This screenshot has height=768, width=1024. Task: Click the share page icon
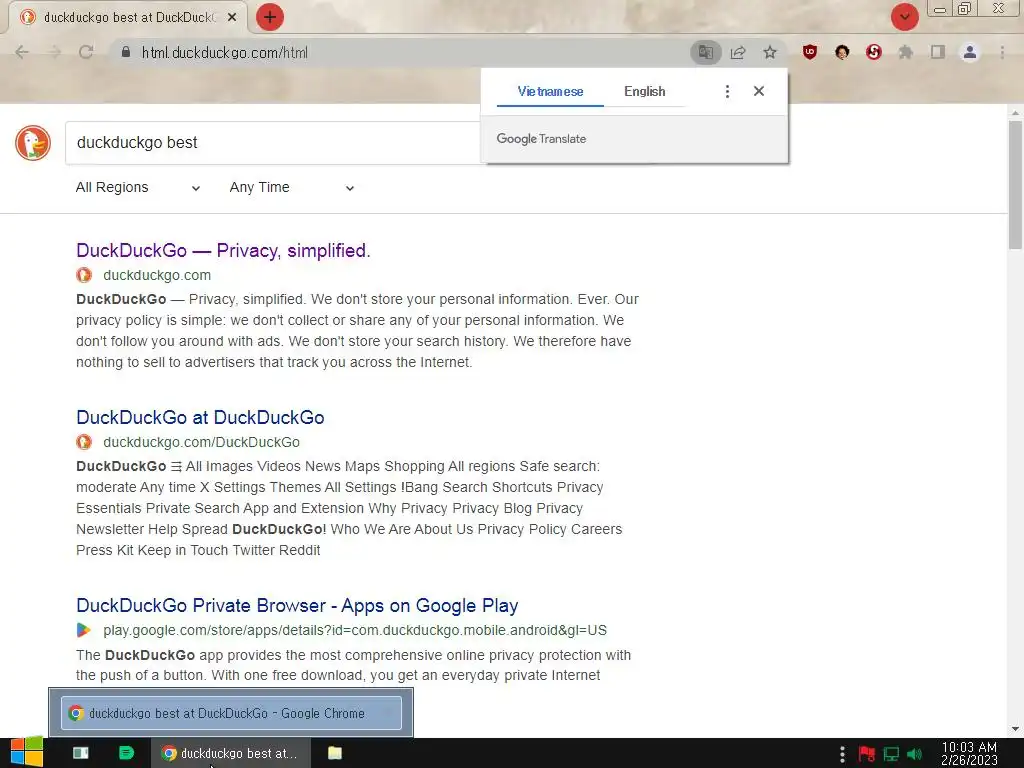(x=738, y=52)
